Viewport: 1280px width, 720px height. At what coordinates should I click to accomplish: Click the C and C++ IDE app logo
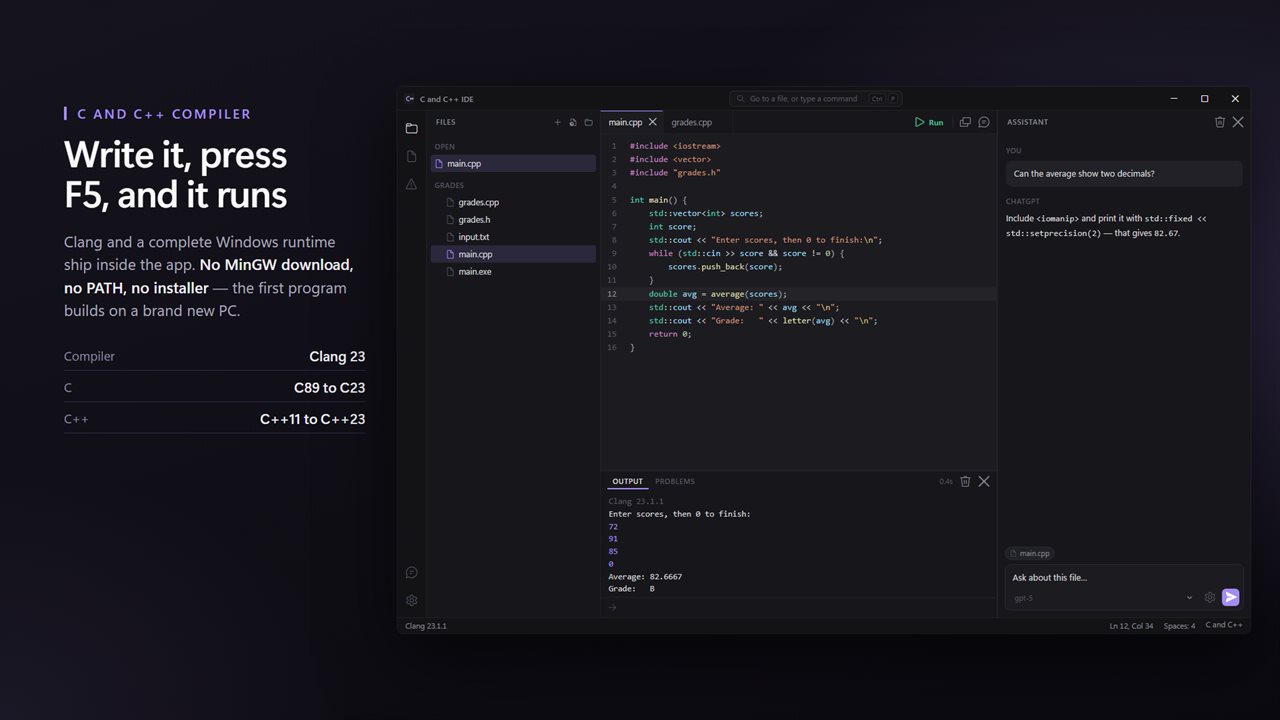coord(410,99)
